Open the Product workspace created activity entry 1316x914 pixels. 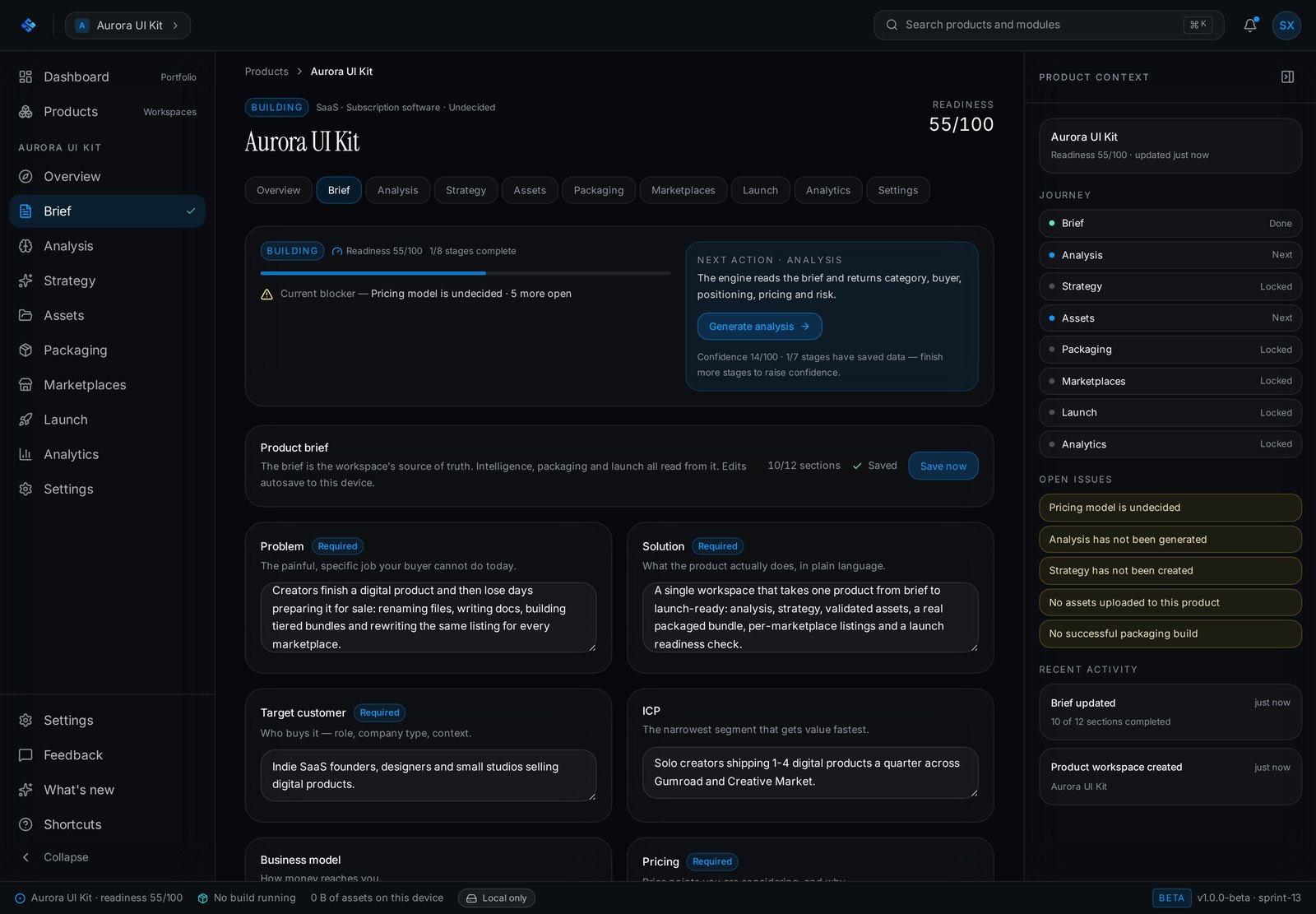pyautogui.click(x=1170, y=776)
